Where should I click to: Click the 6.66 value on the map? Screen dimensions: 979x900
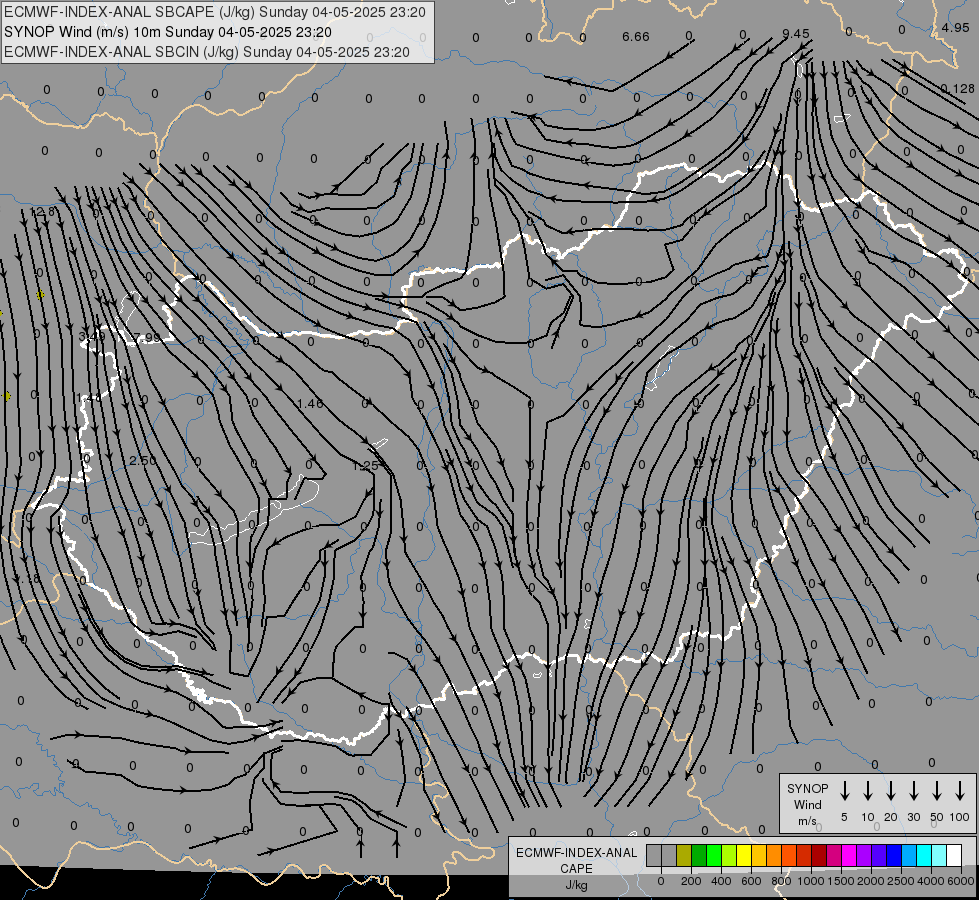(636, 37)
